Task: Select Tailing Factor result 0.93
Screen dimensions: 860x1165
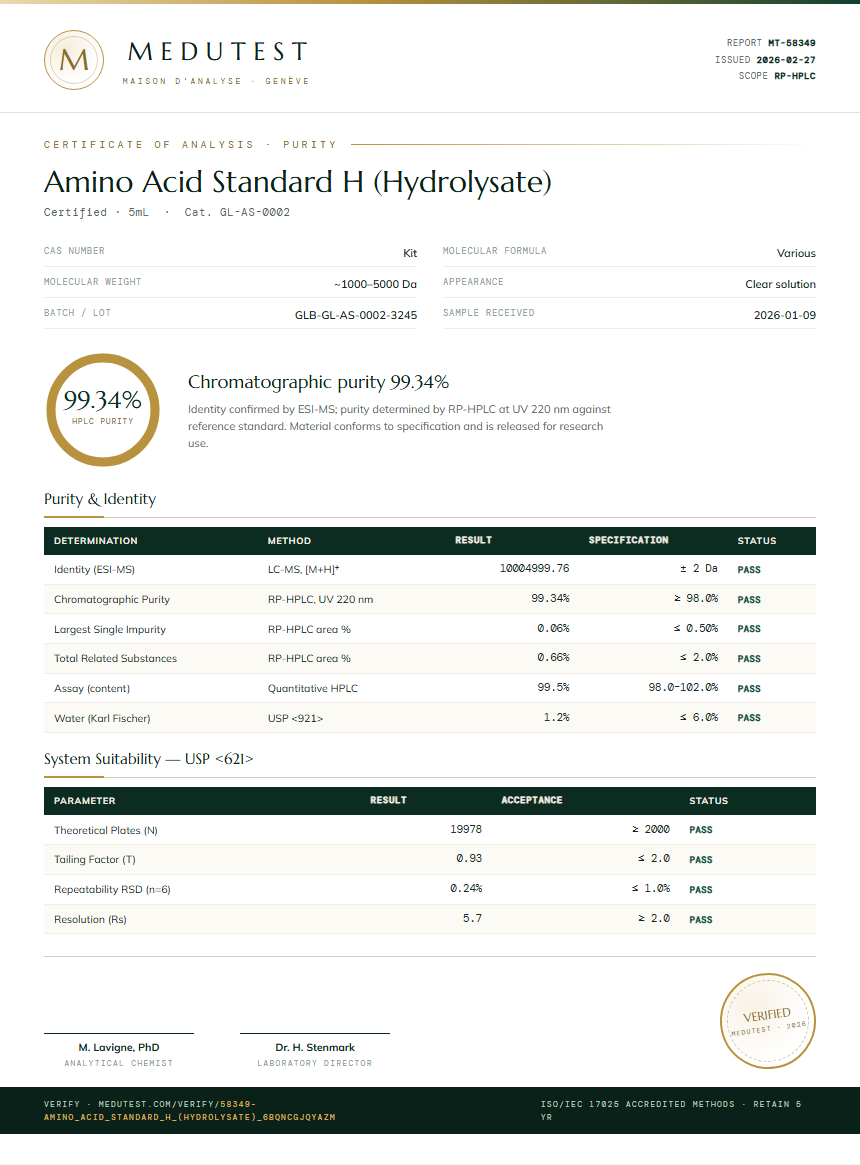Action: point(469,858)
